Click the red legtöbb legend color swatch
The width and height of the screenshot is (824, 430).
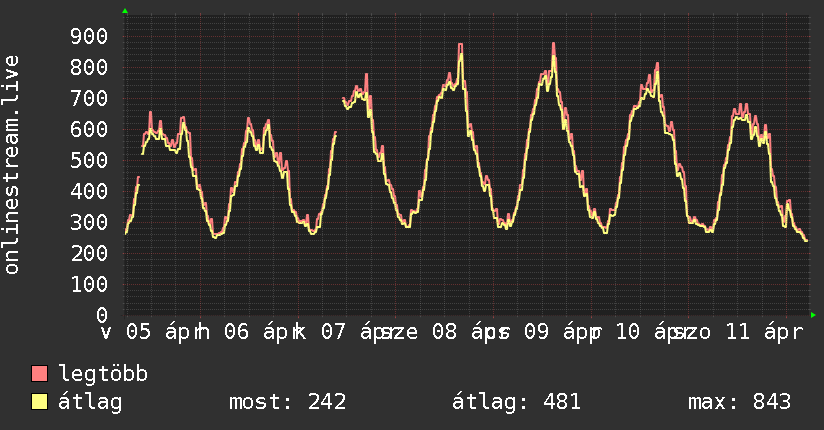click(x=40, y=374)
